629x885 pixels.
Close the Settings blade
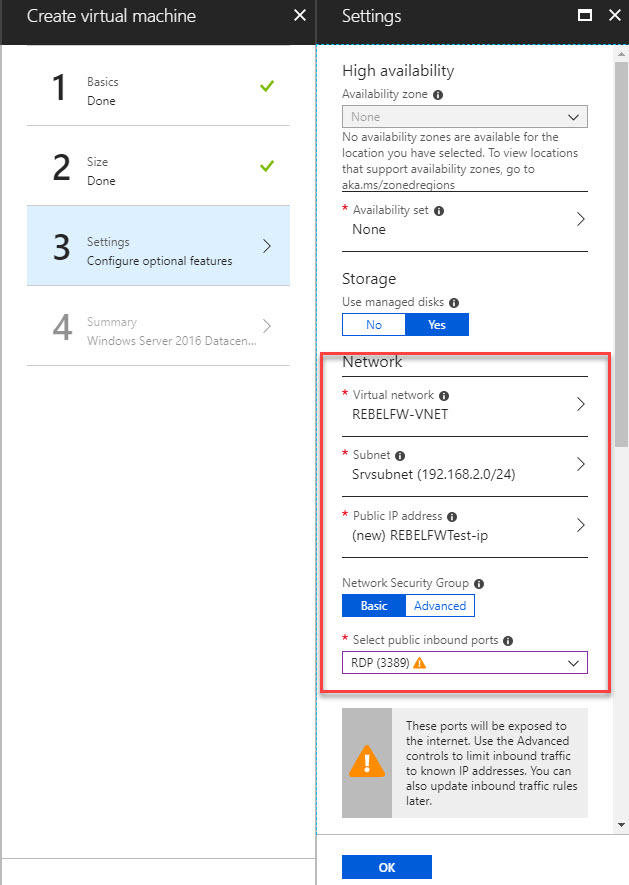coord(615,15)
